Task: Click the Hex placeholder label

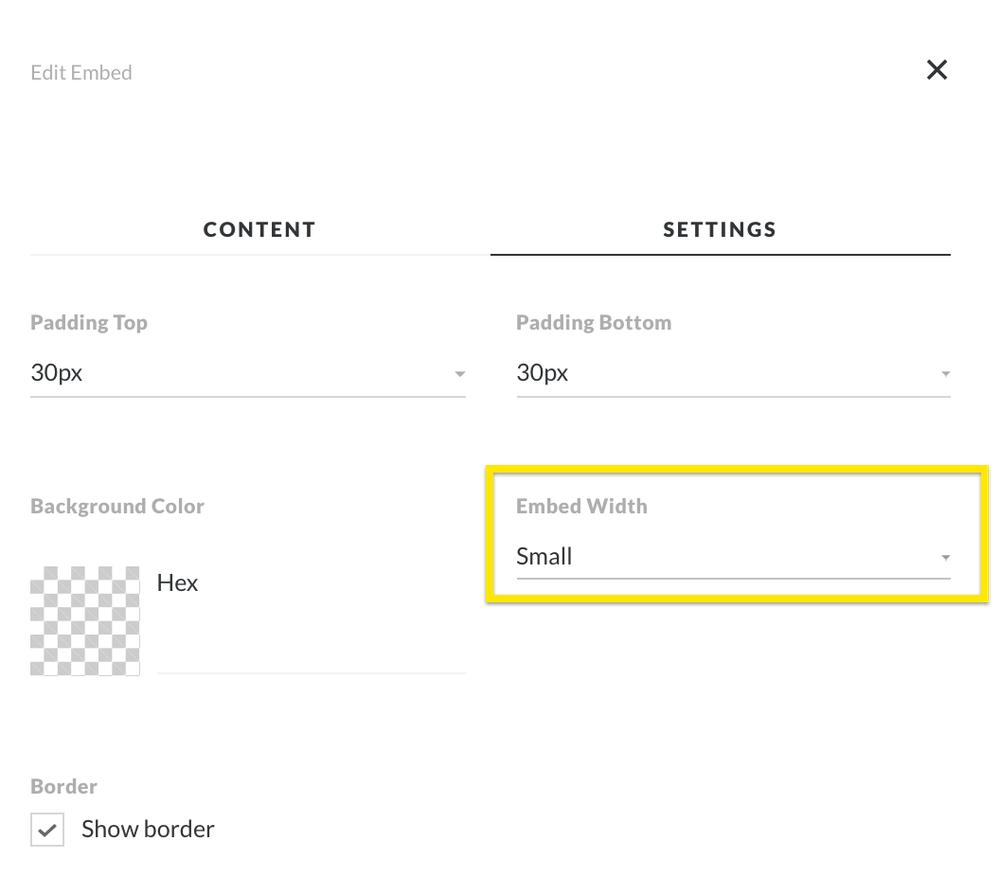Action: coord(177,583)
